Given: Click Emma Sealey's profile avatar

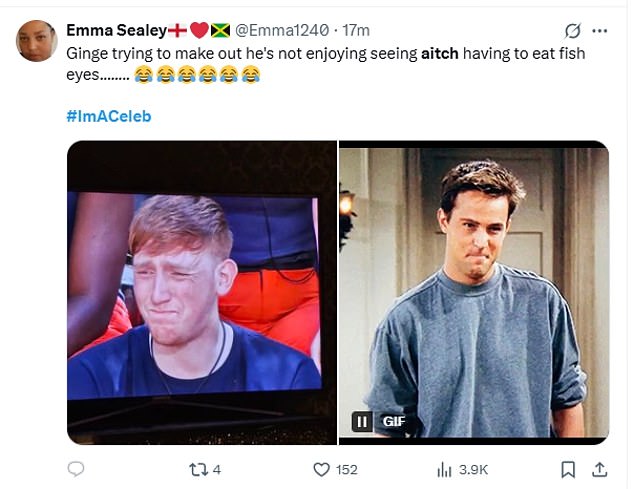Looking at the screenshot, I should tap(37, 41).
